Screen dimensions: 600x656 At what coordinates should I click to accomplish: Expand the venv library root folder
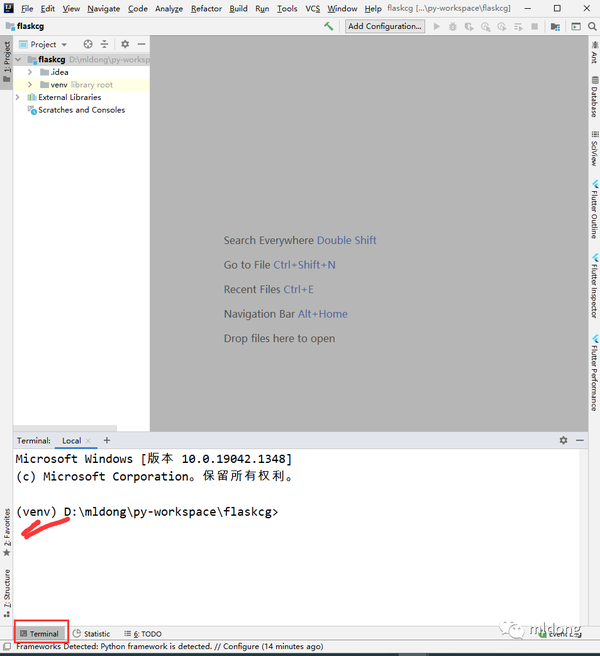[x=30, y=85]
